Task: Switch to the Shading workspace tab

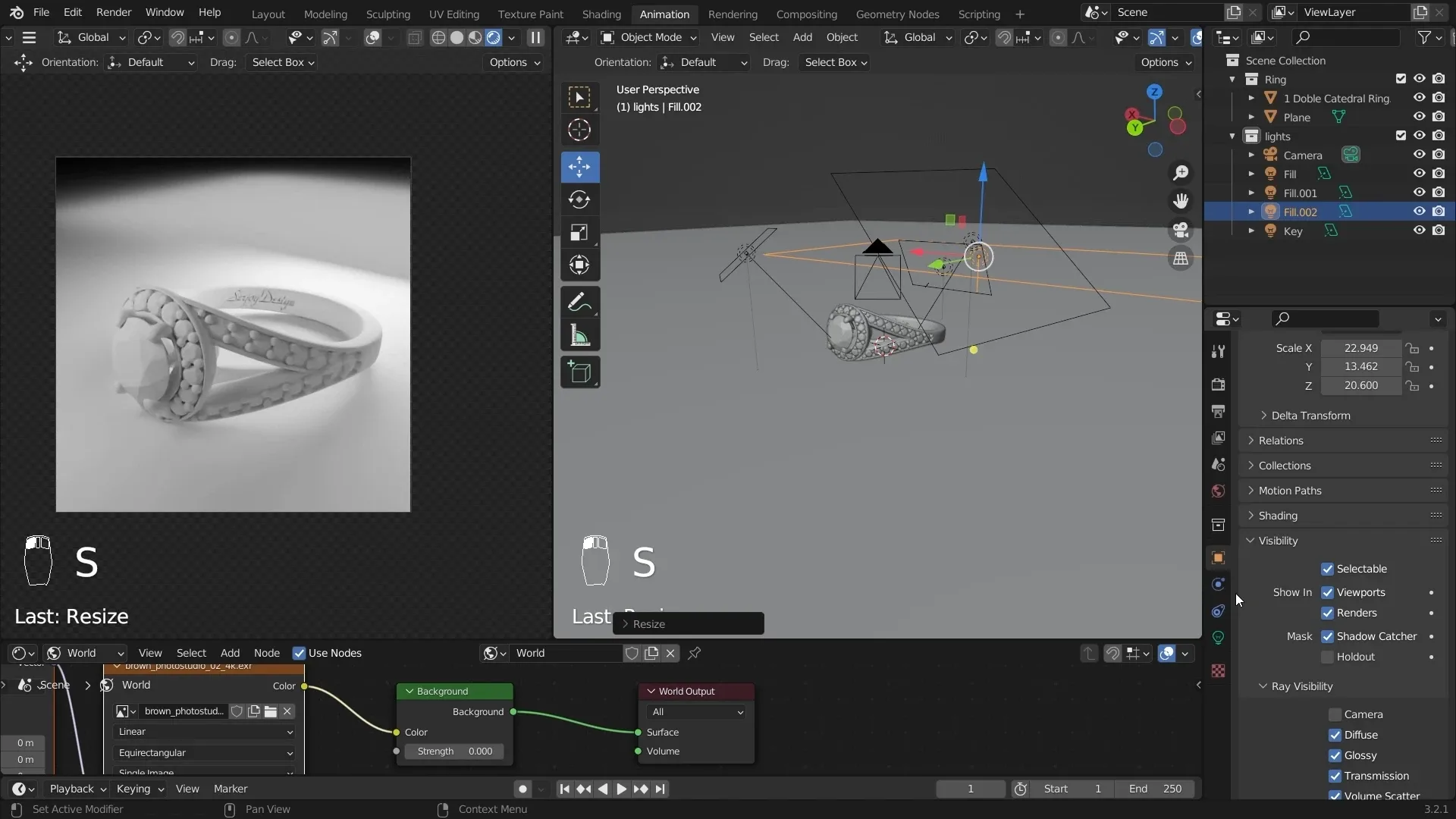Action: (601, 14)
